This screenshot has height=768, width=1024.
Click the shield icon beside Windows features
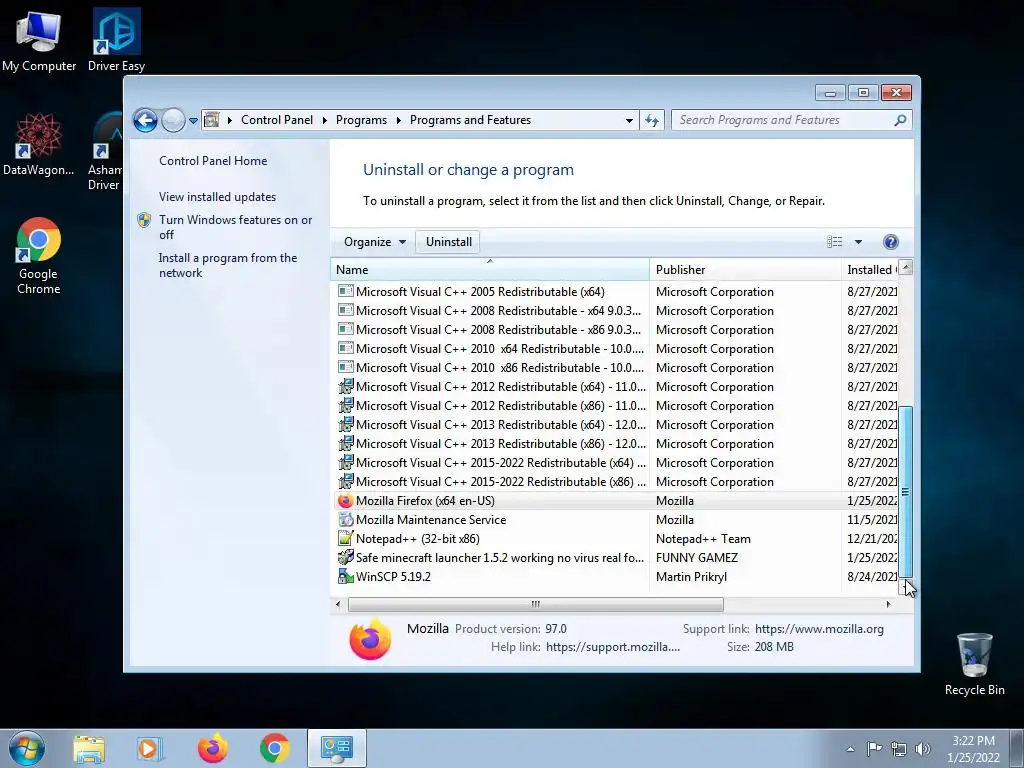(144, 220)
